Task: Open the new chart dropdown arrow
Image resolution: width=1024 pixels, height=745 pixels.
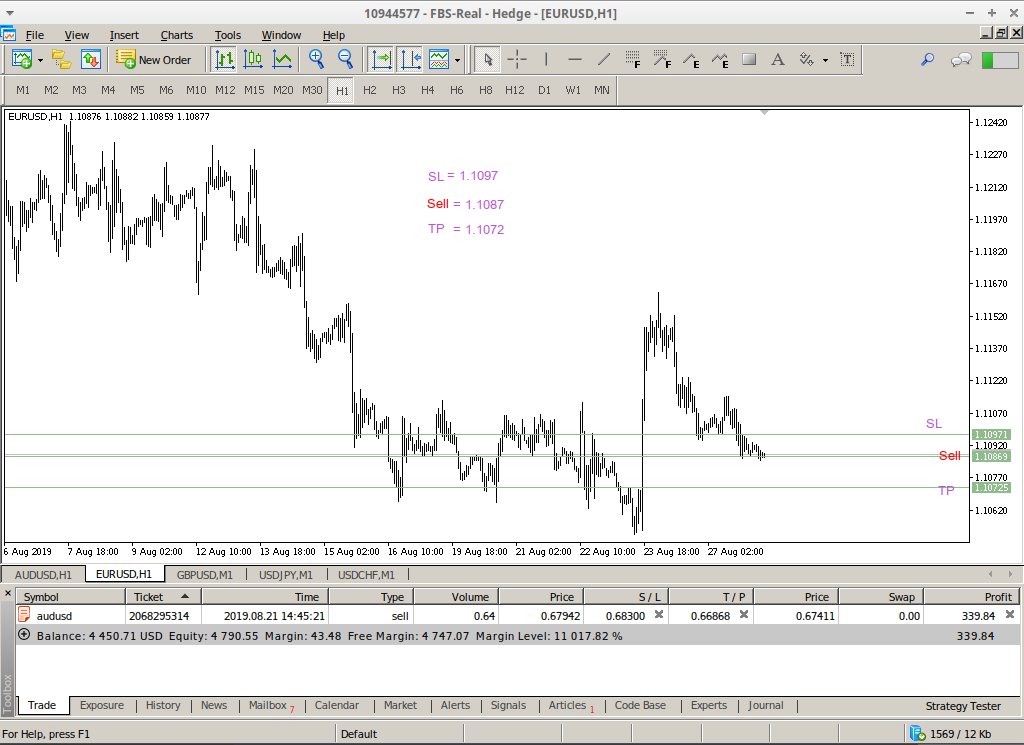Action: [x=40, y=60]
